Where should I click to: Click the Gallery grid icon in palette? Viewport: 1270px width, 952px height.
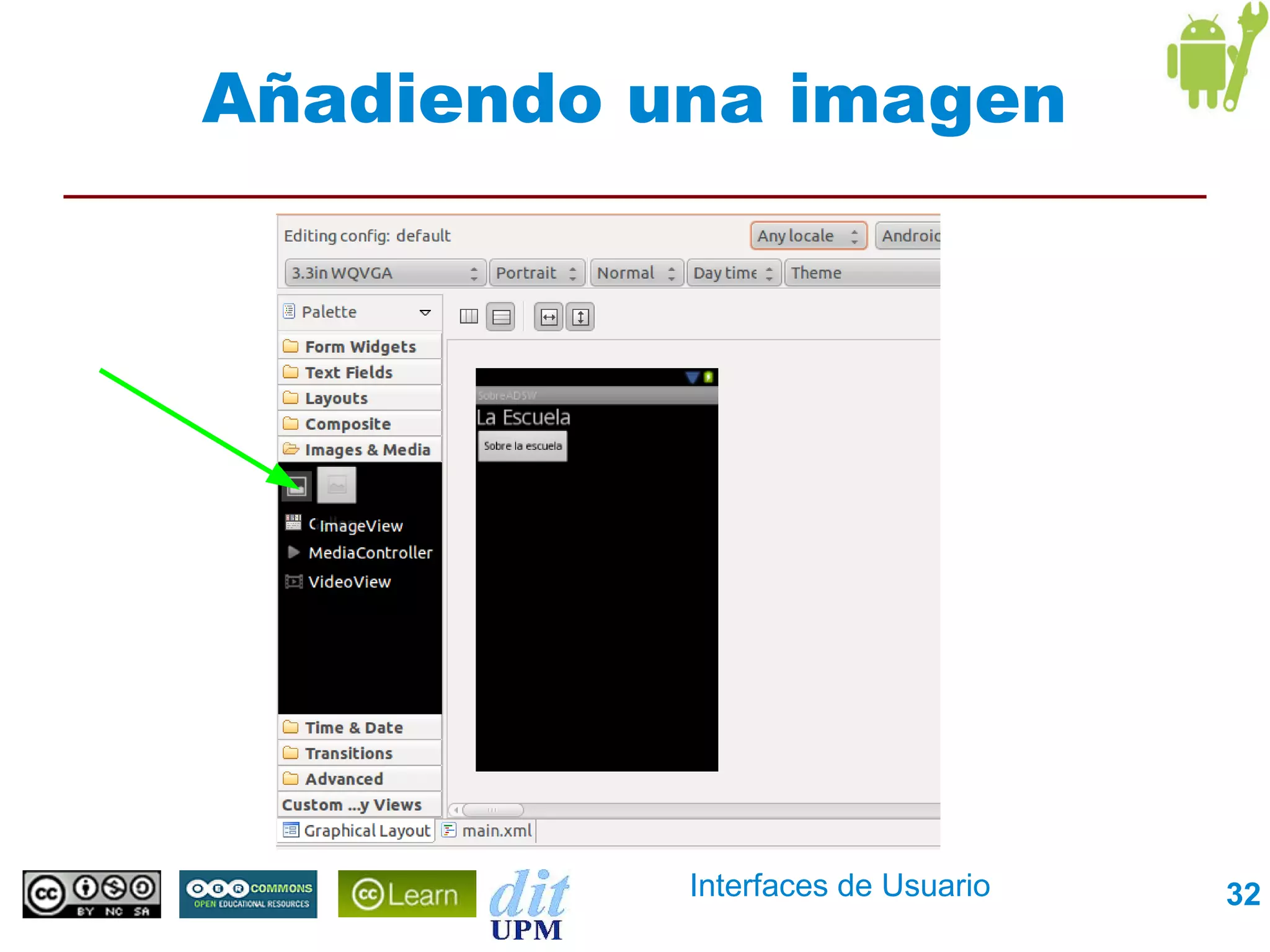[293, 522]
